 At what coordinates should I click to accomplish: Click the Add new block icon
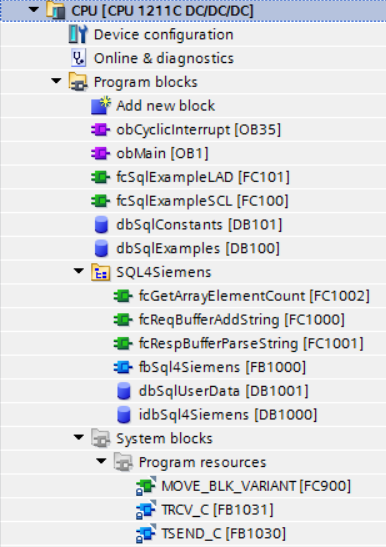101,106
